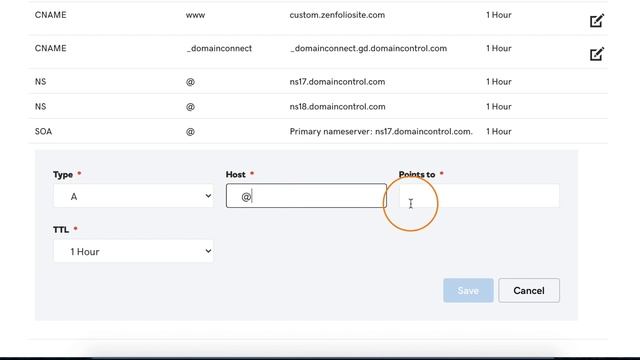Click the CNAME type cell for www
The width and height of the screenshot is (640, 360).
point(51,15)
